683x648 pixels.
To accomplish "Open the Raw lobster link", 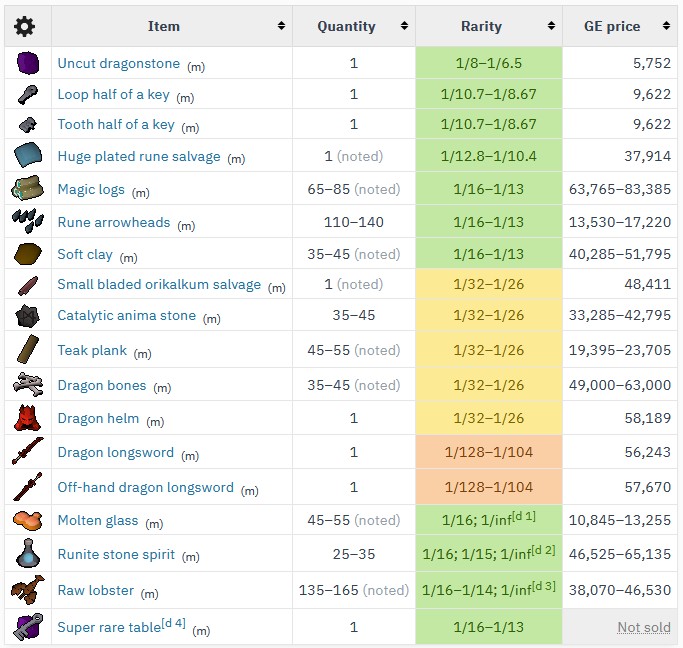I will pyautogui.click(x=95, y=591).
